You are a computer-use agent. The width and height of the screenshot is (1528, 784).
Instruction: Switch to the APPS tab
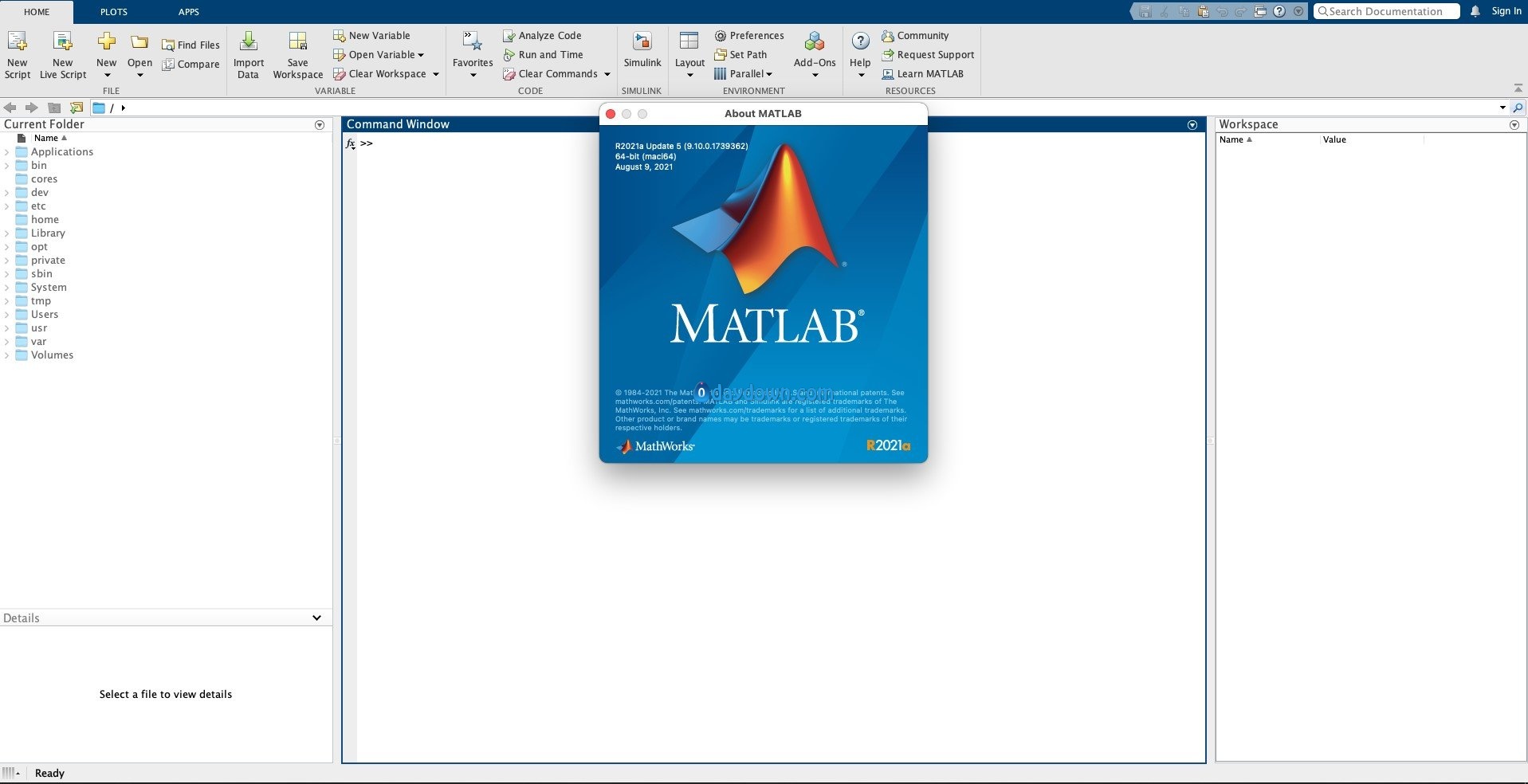pos(189,12)
